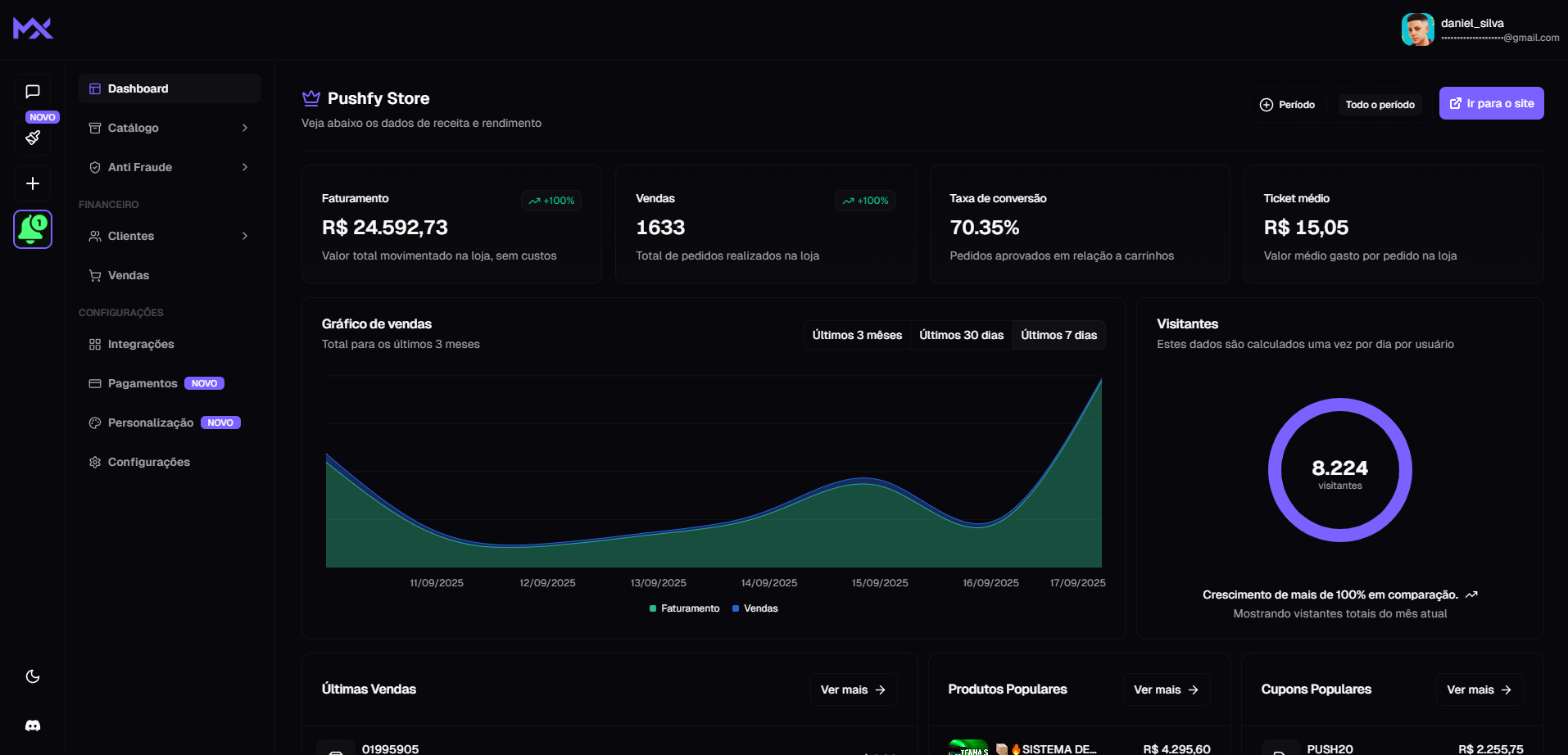The height and width of the screenshot is (755, 1568).
Task: Click the 17/09/2025 chart axis label
Action: (1077, 583)
